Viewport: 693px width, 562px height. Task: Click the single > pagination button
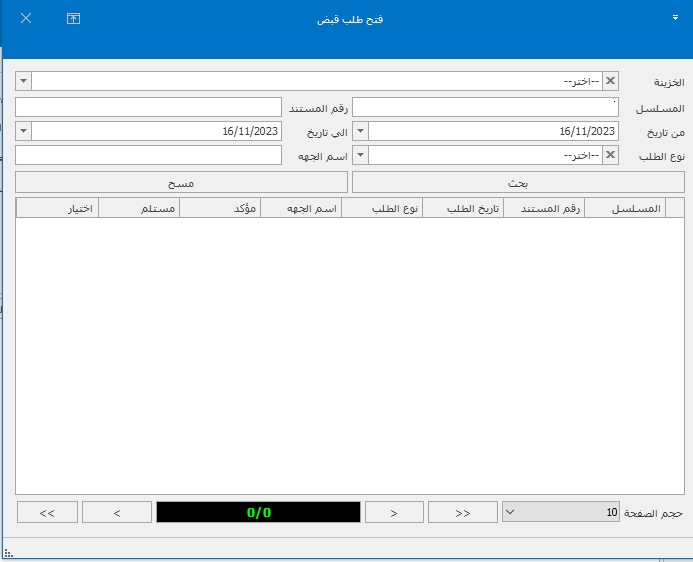pos(393,512)
